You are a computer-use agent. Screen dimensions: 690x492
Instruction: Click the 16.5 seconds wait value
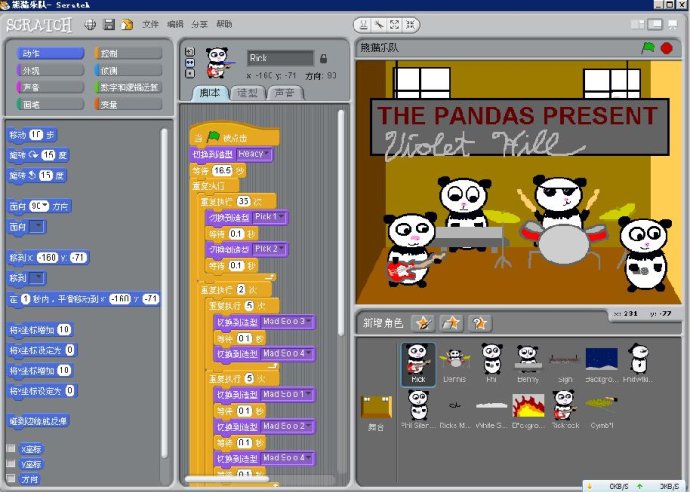pyautogui.click(x=222, y=170)
